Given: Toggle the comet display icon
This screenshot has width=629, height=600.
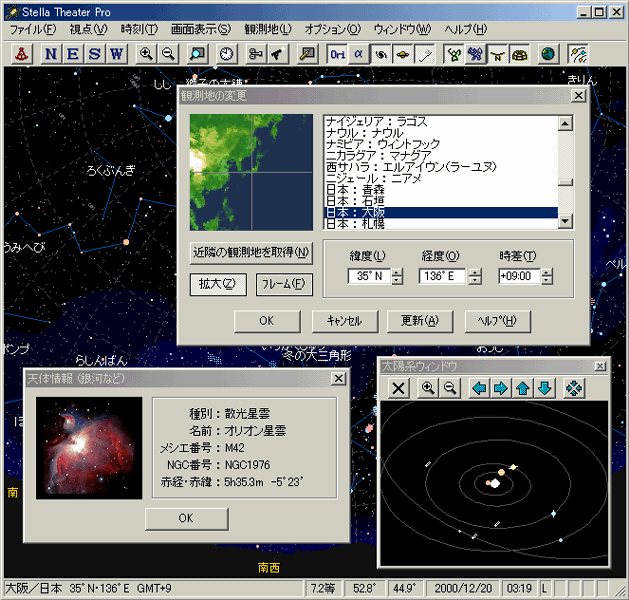Looking at the screenshot, I should click(x=425, y=54).
